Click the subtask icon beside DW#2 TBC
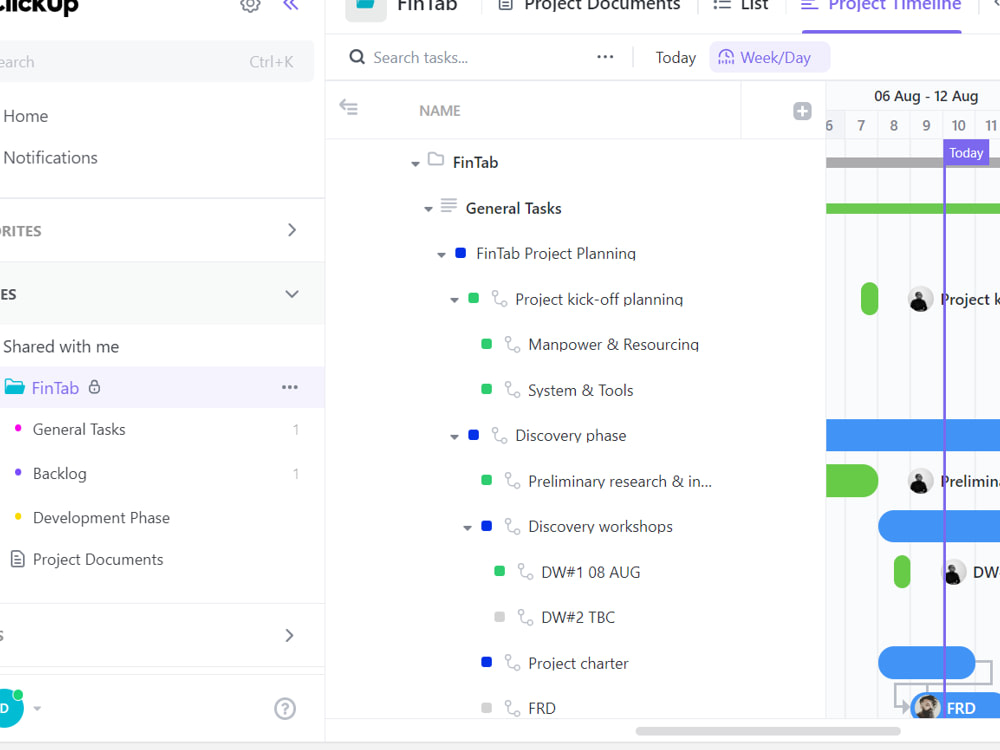The width and height of the screenshot is (1000, 750). [525, 617]
